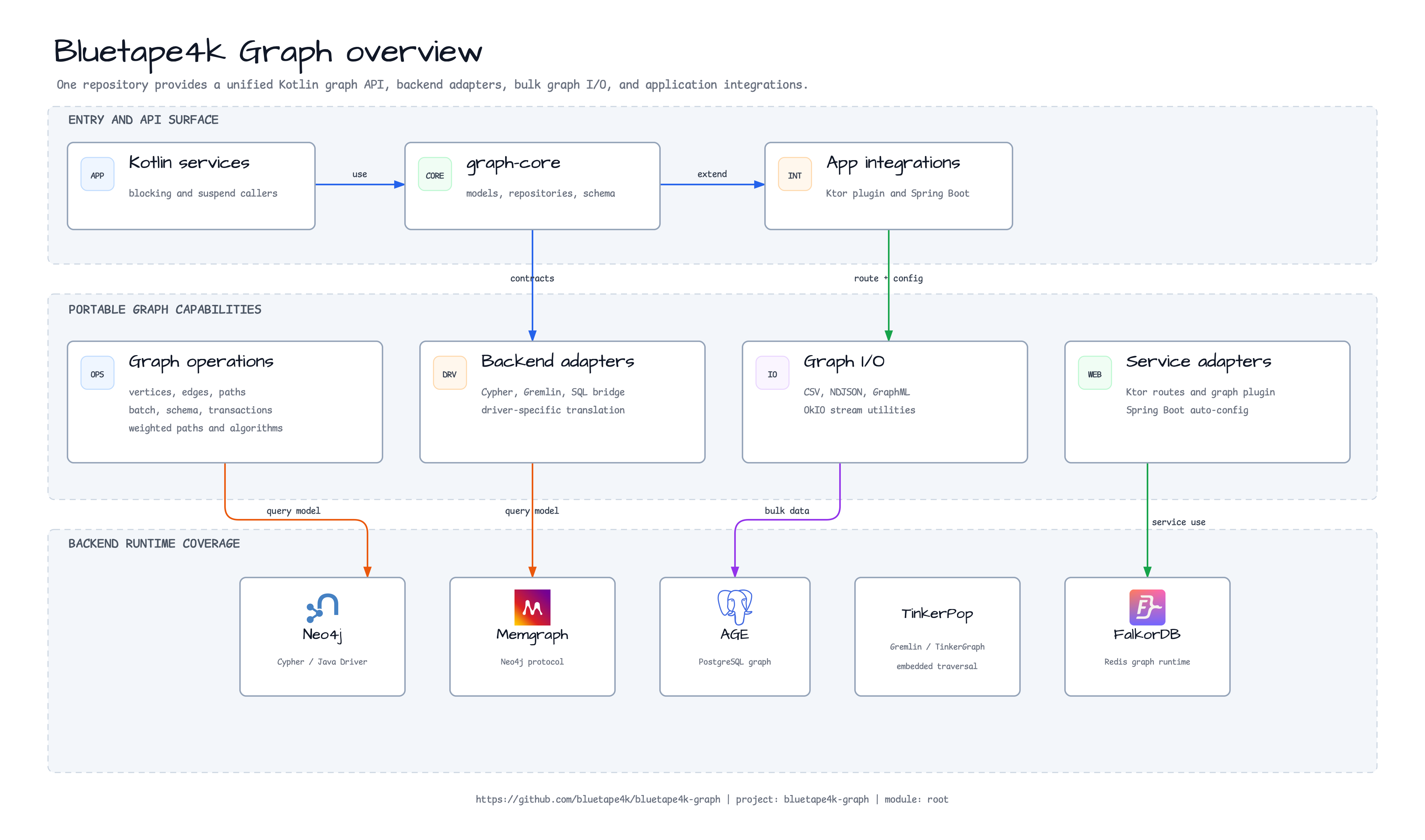Image resolution: width=1425 pixels, height=840 pixels.
Task: Click 'Gremlin / TinkerGraph' under TinkerPop
Action: click(x=937, y=647)
